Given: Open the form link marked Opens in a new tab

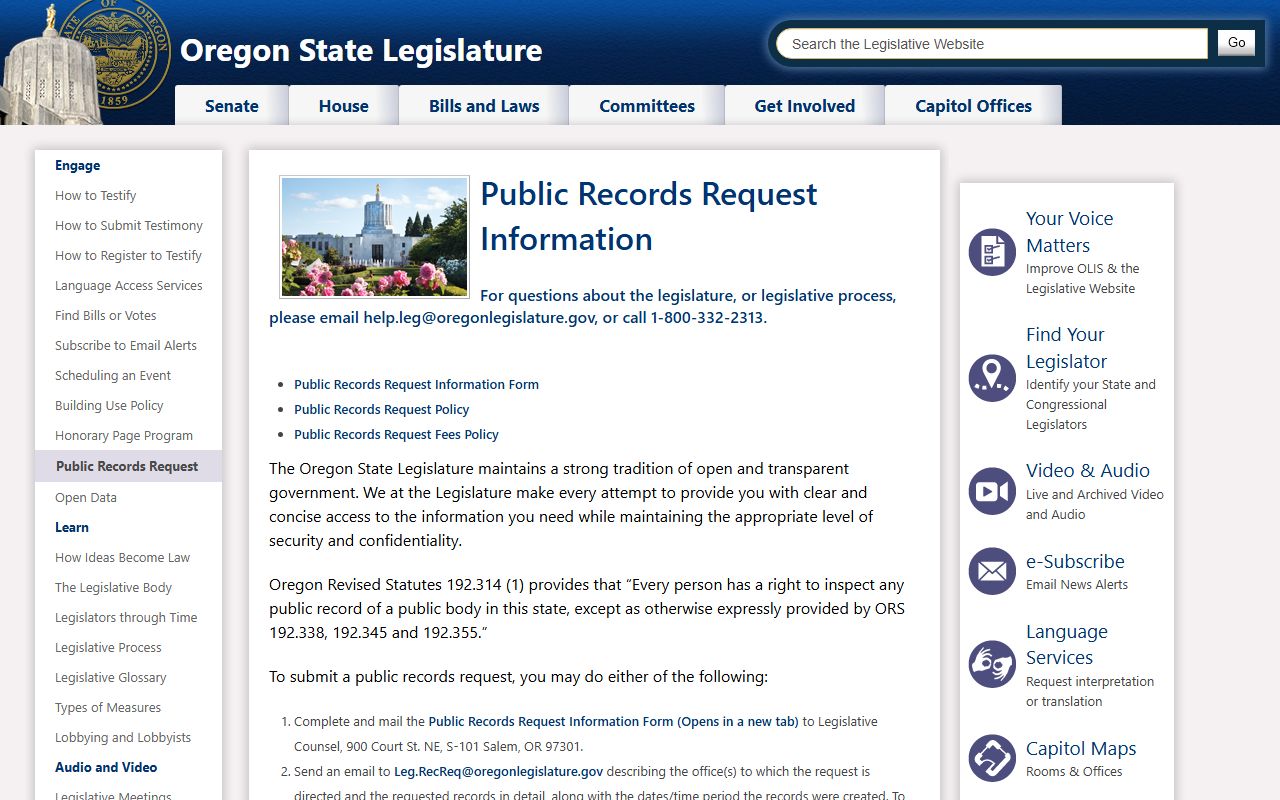Looking at the screenshot, I should (613, 721).
